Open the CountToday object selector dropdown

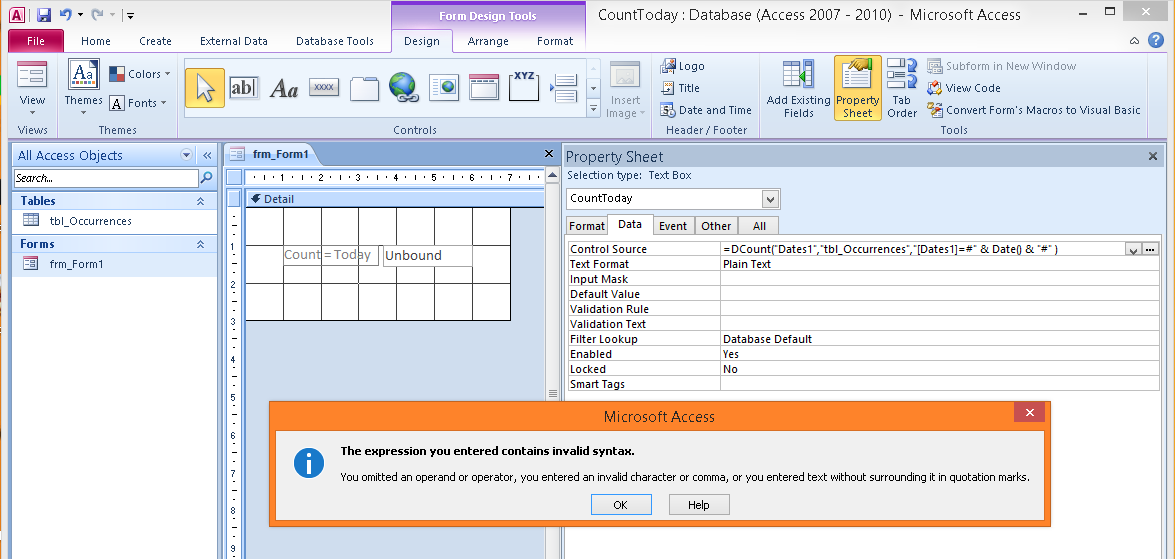(770, 199)
